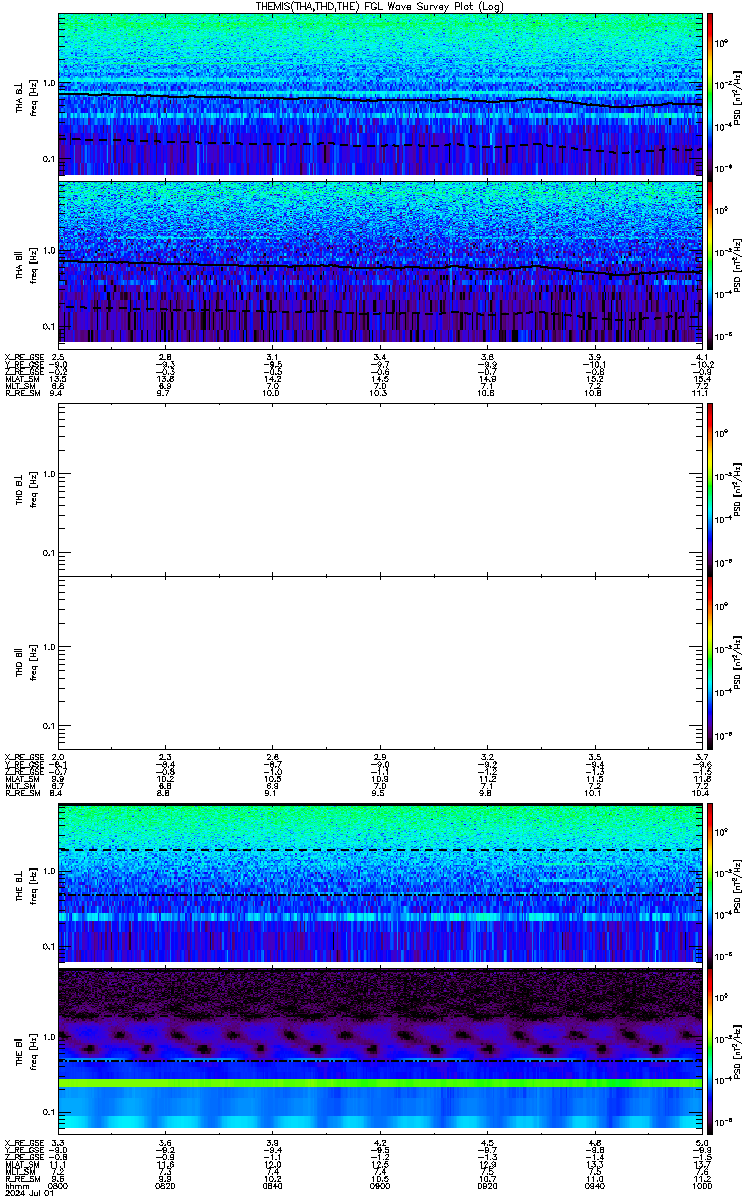Click the bright green band in the THE Bll panel
Image resolution: width=750 pixels, height=1200 pixels.
point(380,1083)
